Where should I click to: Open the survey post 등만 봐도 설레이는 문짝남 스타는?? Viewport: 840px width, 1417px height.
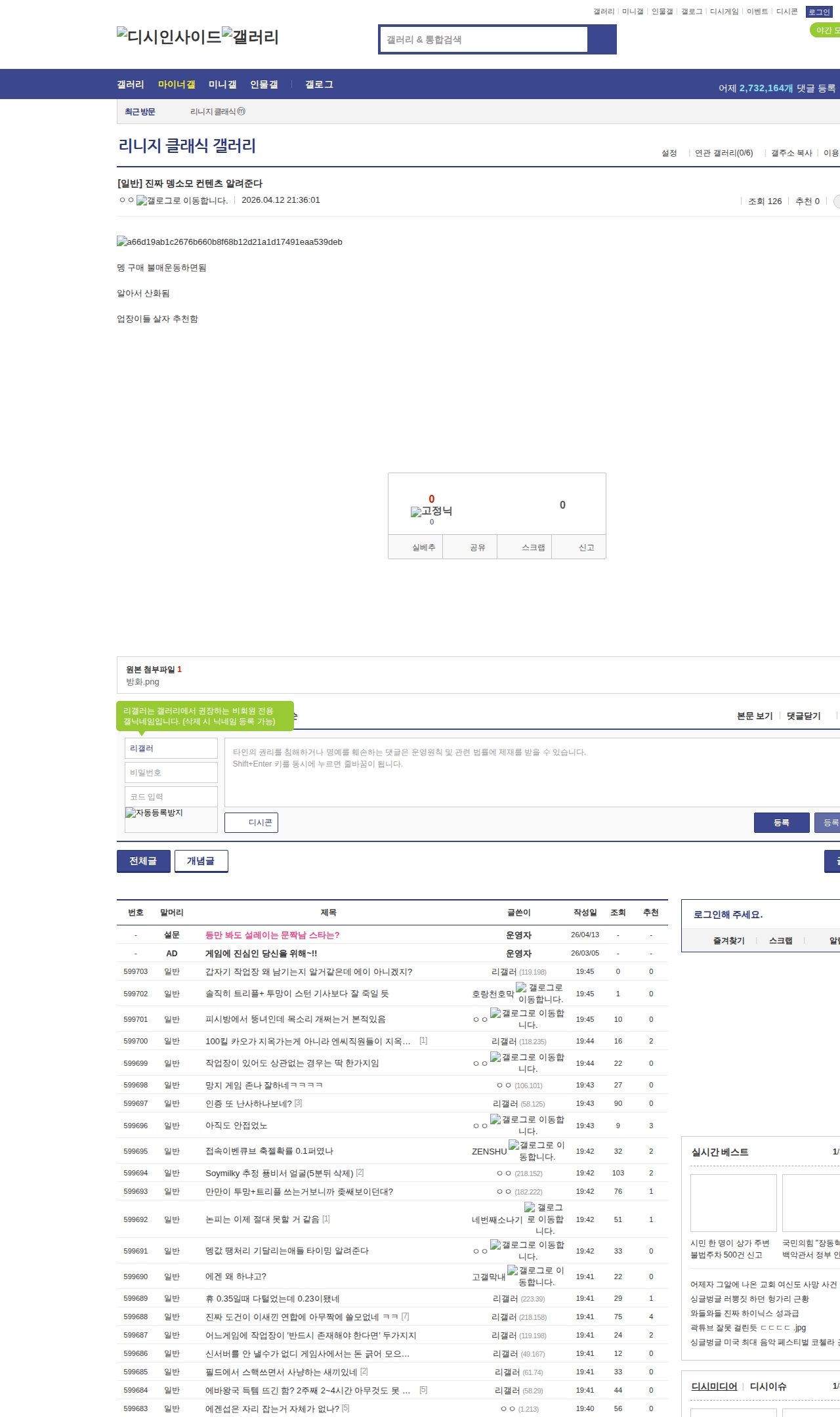coord(272,935)
